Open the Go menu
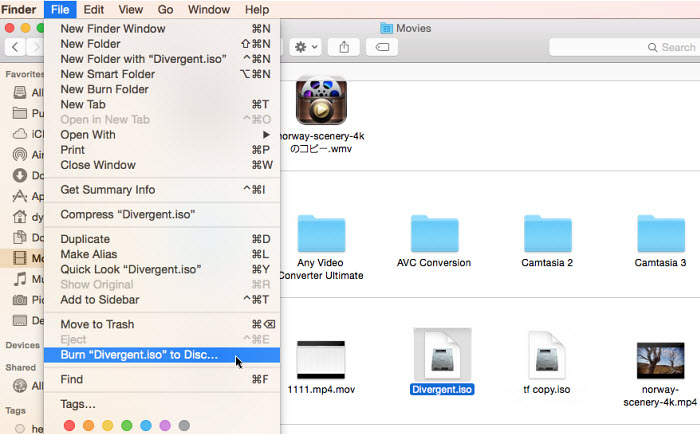Viewport: 700px width, 434px height. [x=165, y=9]
